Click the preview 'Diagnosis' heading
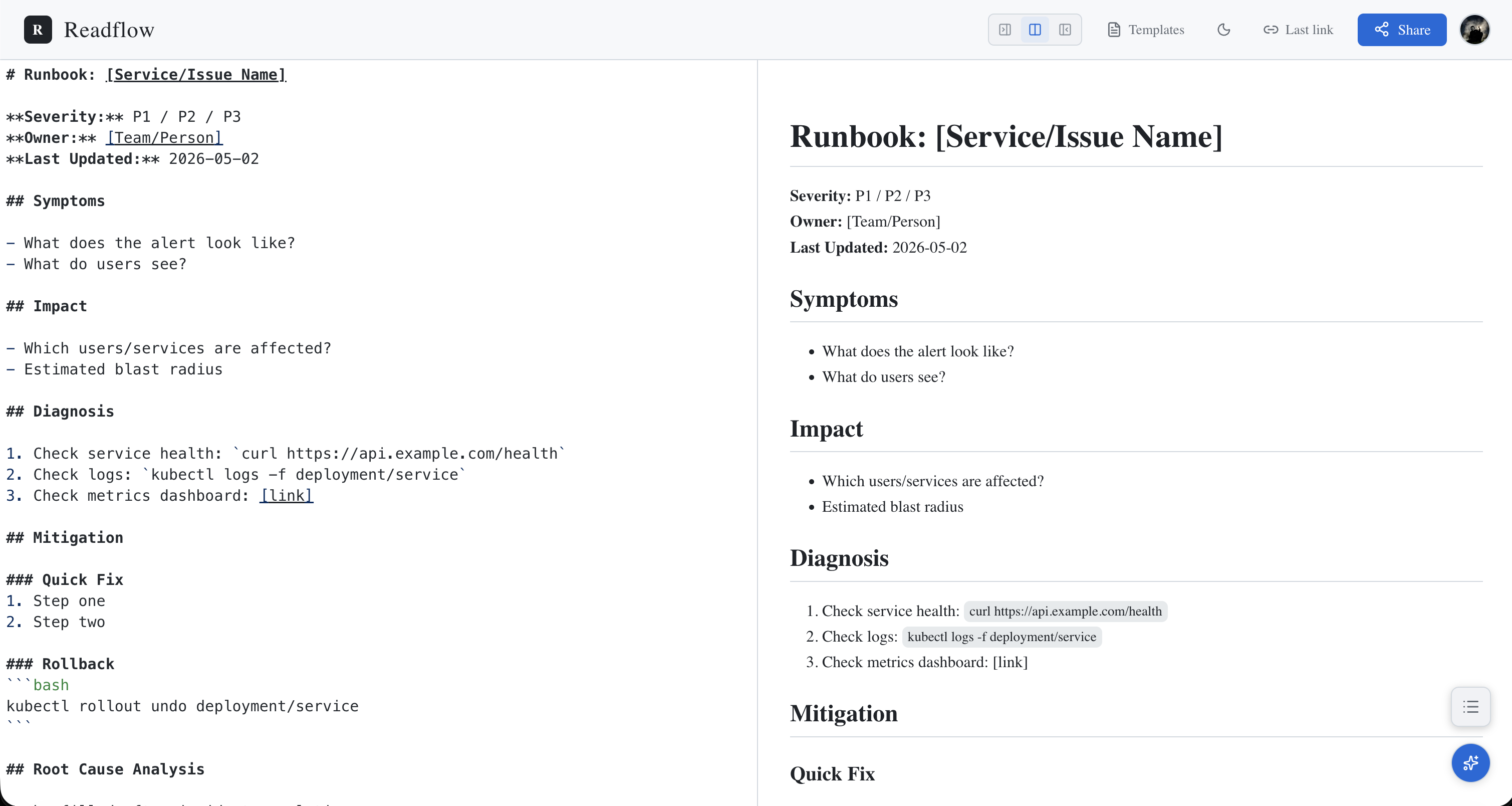 (839, 558)
